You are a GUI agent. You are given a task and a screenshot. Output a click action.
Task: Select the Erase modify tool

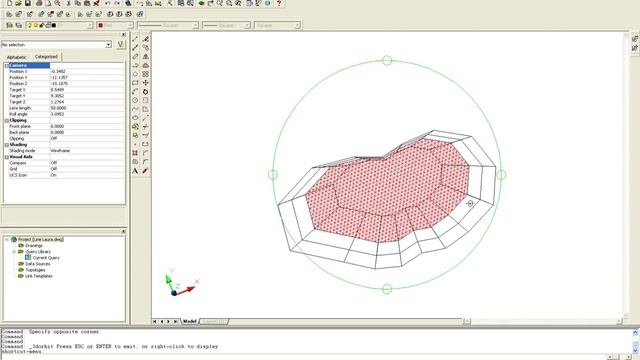point(146,39)
